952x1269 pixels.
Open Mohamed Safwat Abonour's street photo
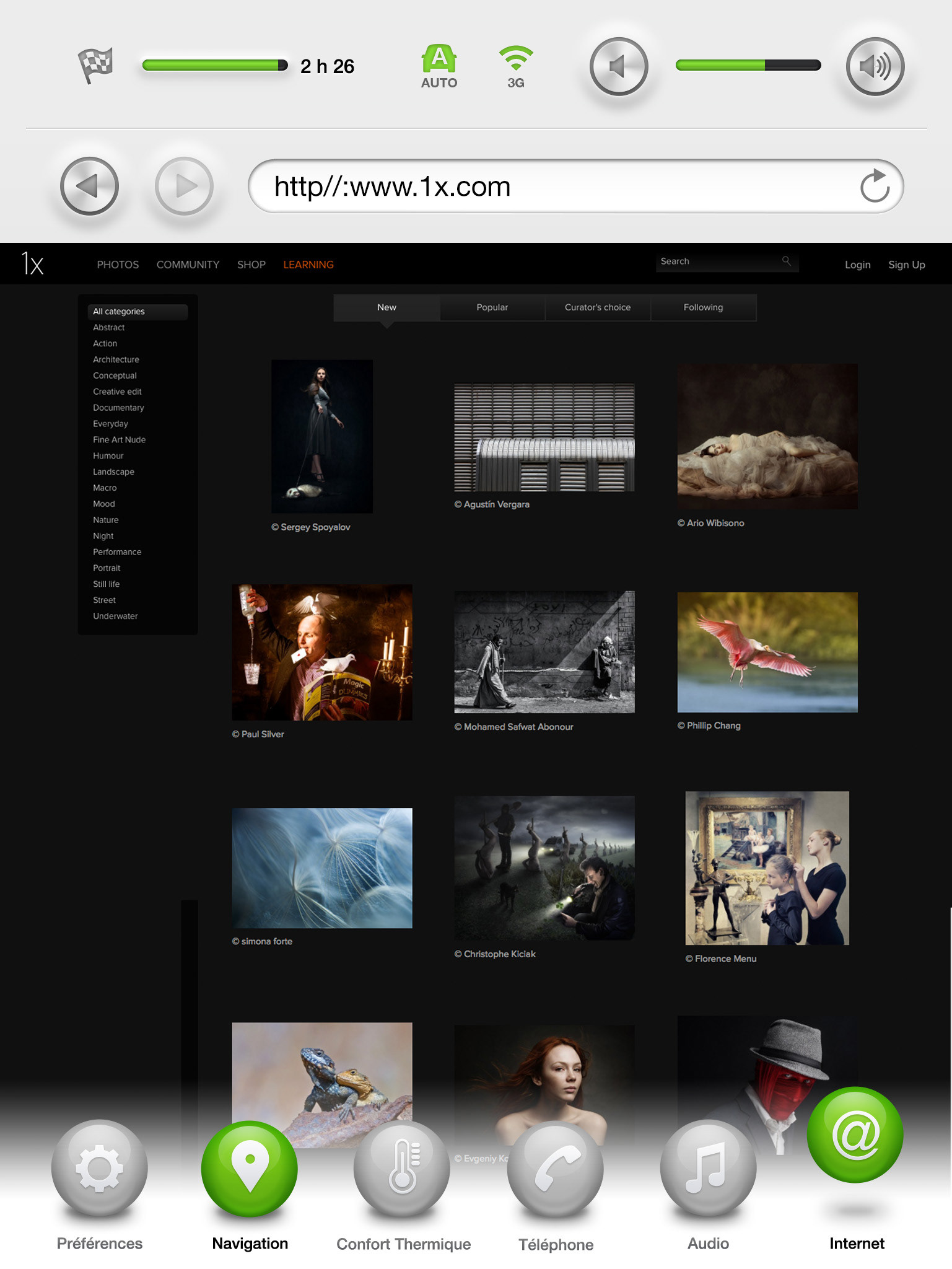pyautogui.click(x=544, y=652)
